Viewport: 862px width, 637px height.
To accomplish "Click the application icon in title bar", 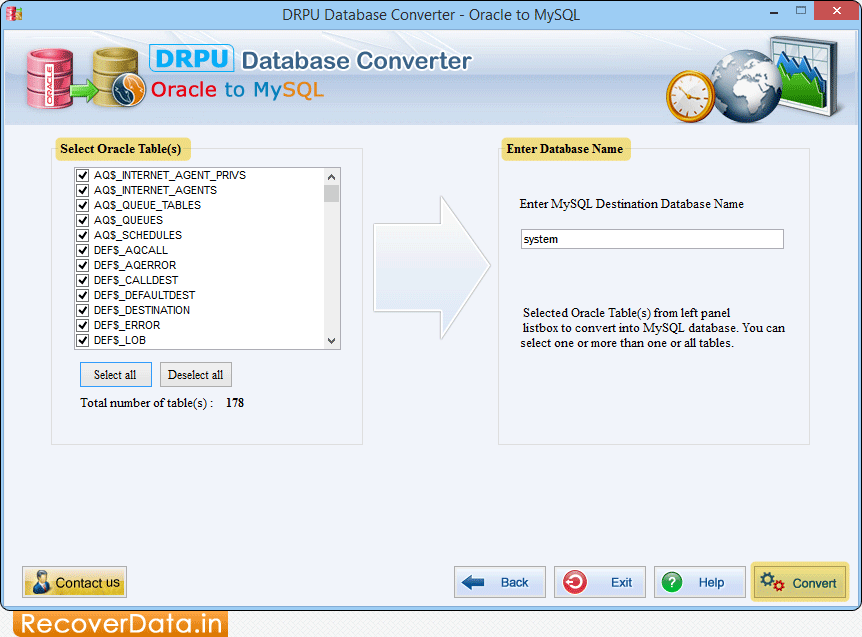I will coord(14,14).
